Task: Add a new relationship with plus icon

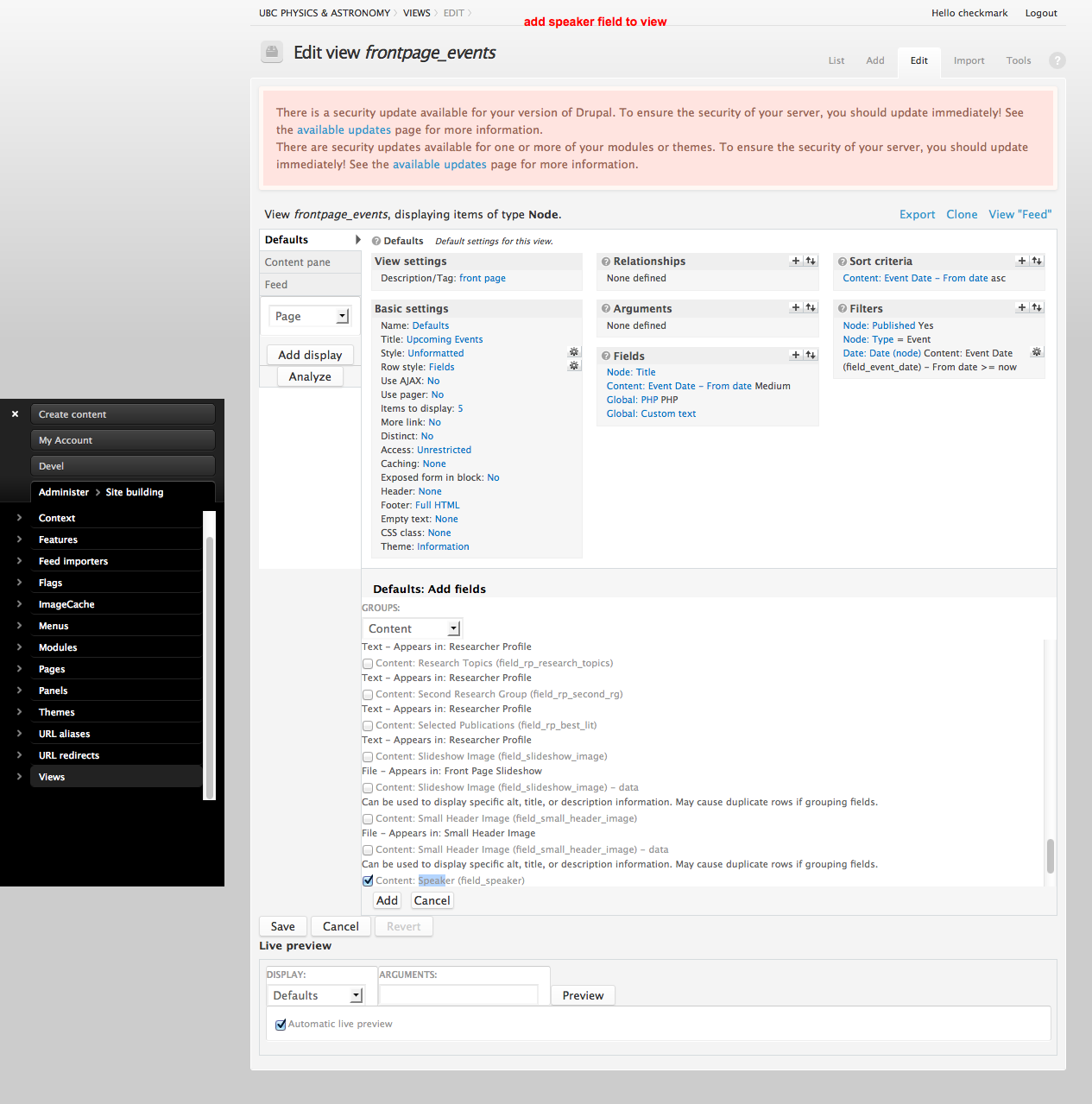Action: [796, 261]
